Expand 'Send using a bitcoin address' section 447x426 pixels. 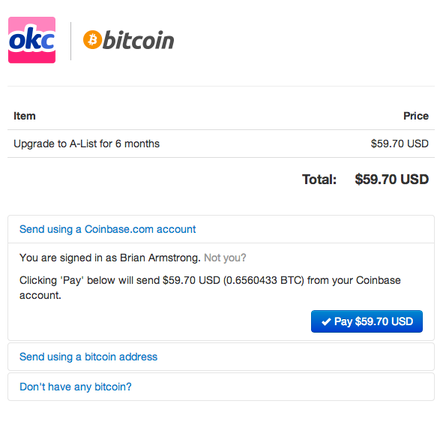[88, 357]
